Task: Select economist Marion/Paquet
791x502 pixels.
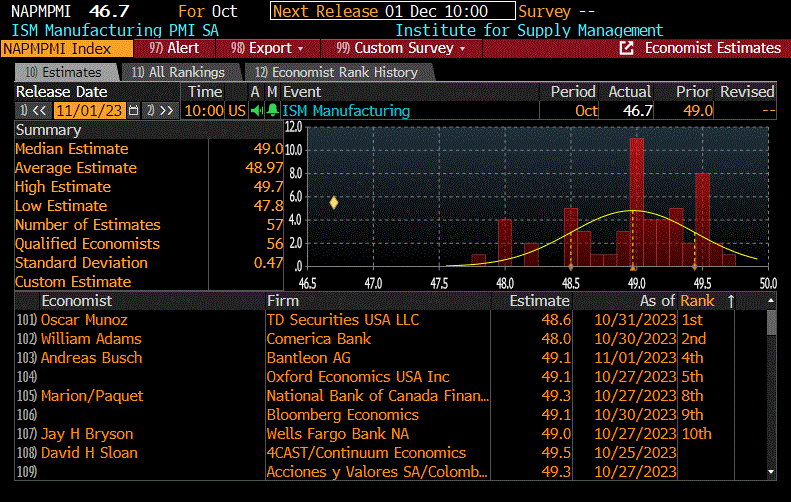Action: pos(92,396)
